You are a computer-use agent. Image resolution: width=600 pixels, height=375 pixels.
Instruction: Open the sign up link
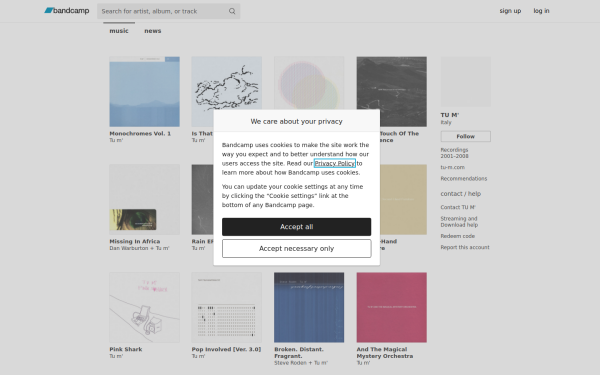click(510, 11)
